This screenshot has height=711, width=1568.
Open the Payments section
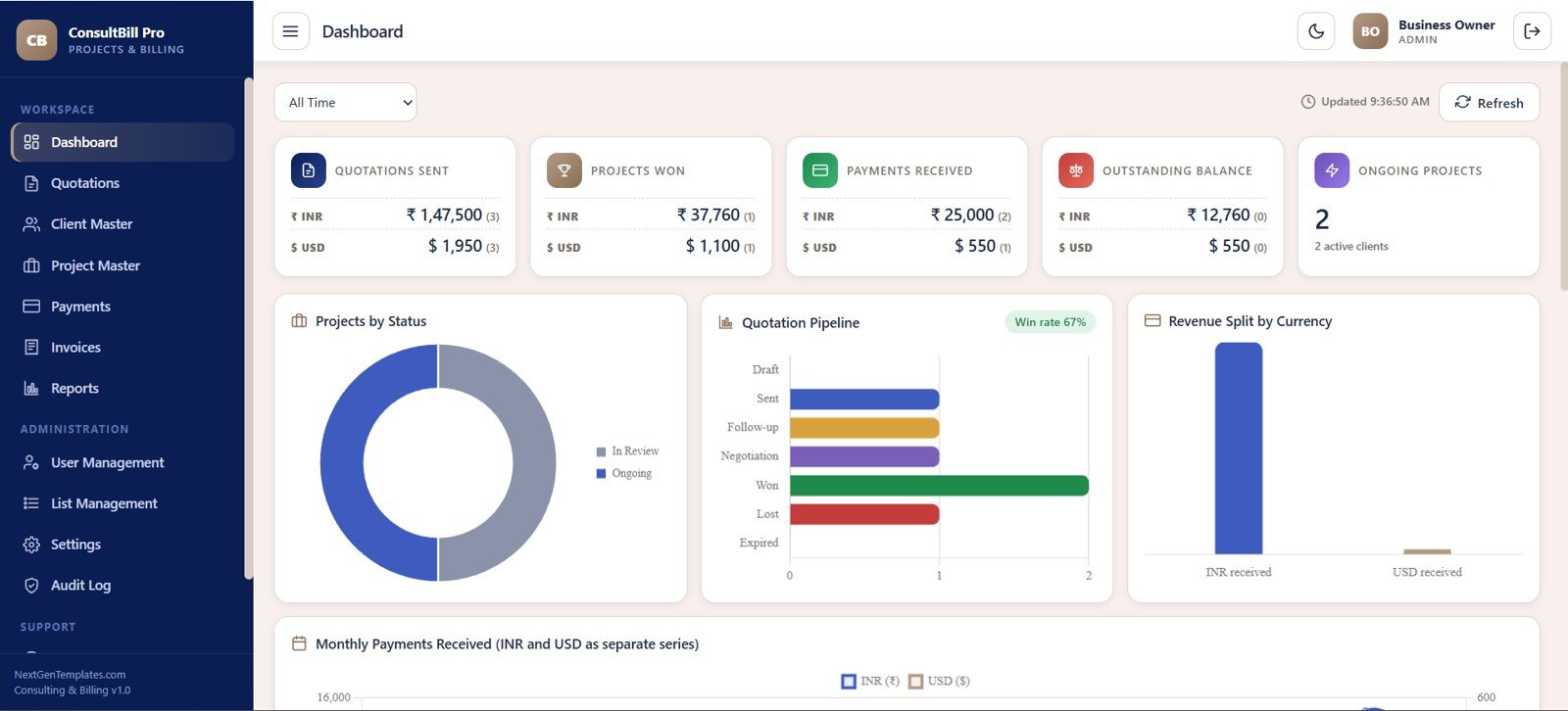[122, 307]
